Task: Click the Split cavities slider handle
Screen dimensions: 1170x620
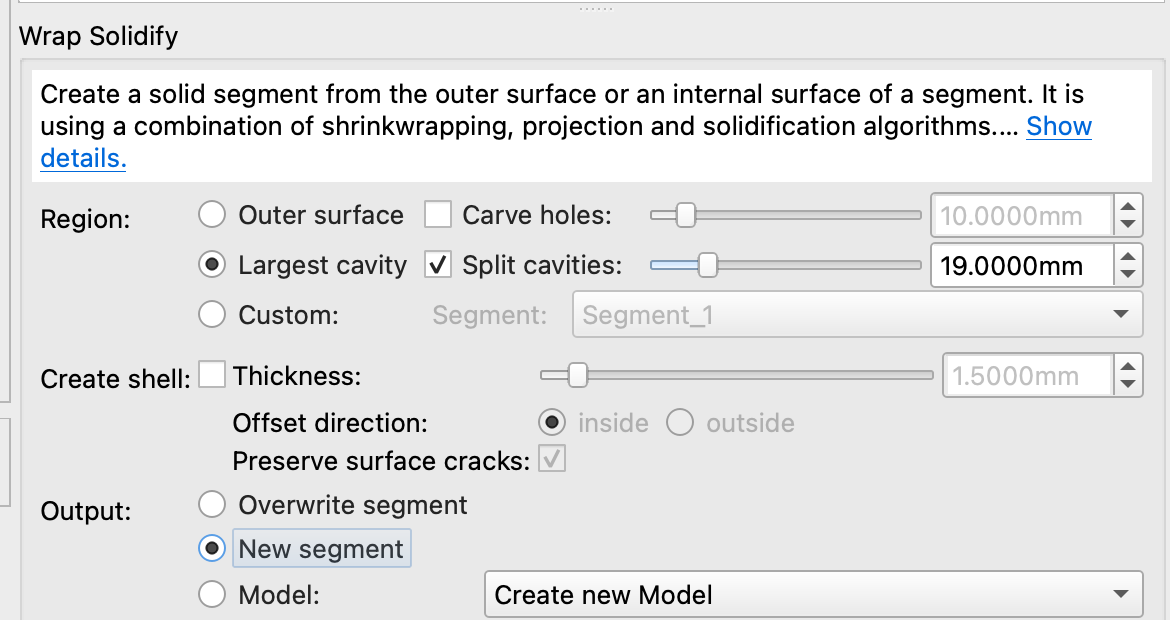Action: point(707,265)
